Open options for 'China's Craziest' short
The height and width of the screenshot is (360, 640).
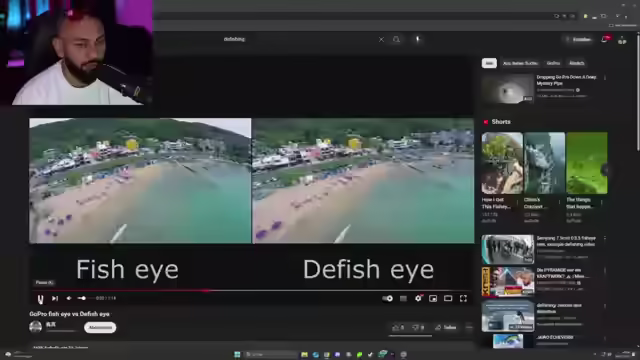click(560, 202)
